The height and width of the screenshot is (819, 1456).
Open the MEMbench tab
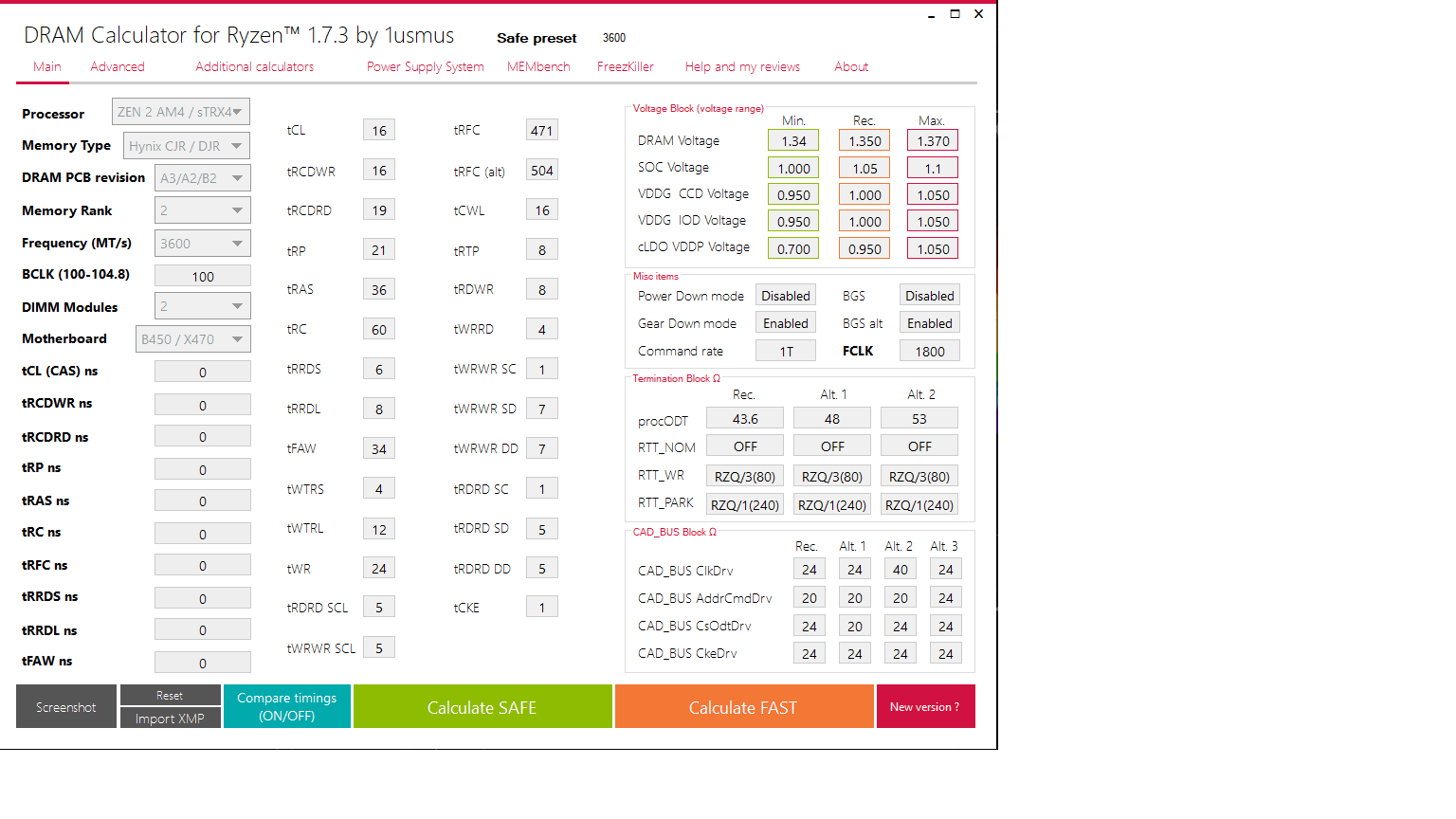coord(538,67)
